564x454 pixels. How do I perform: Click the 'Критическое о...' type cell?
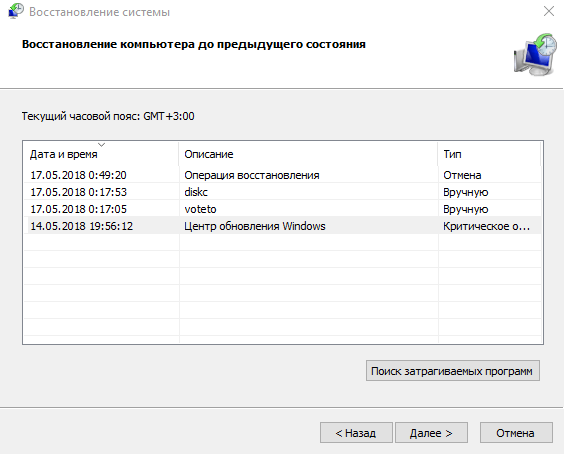point(486,226)
